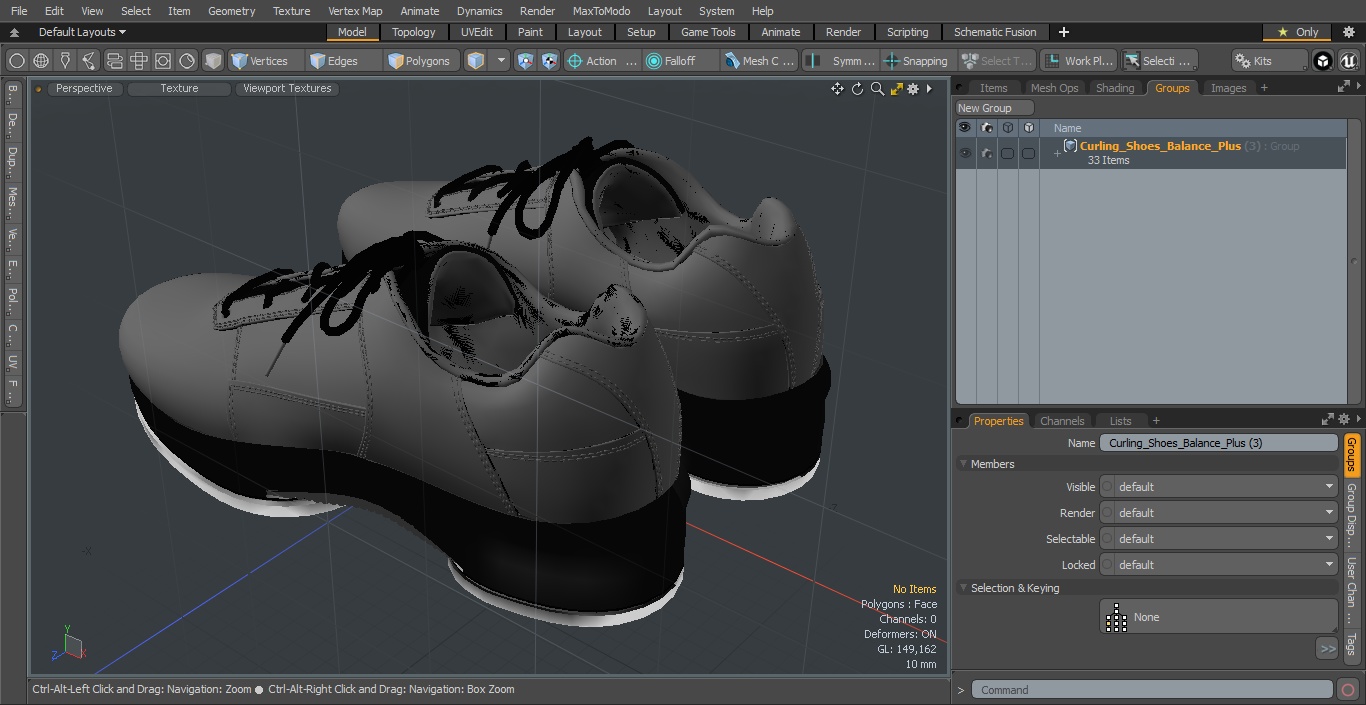This screenshot has width=1366, height=705.
Task: Click the Visibility eye column header icon
Action: tap(965, 128)
